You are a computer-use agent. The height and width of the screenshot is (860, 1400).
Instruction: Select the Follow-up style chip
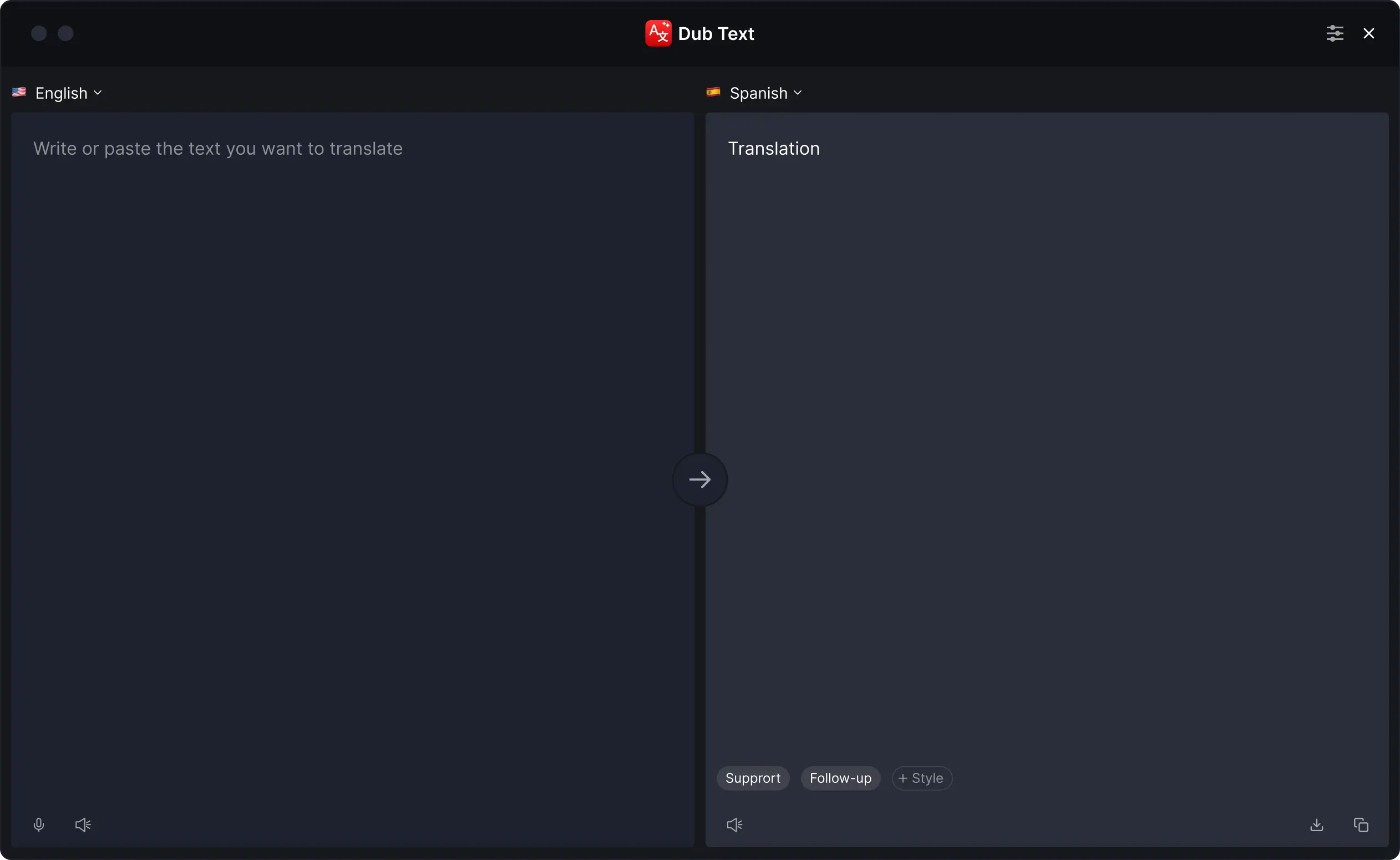(840, 778)
